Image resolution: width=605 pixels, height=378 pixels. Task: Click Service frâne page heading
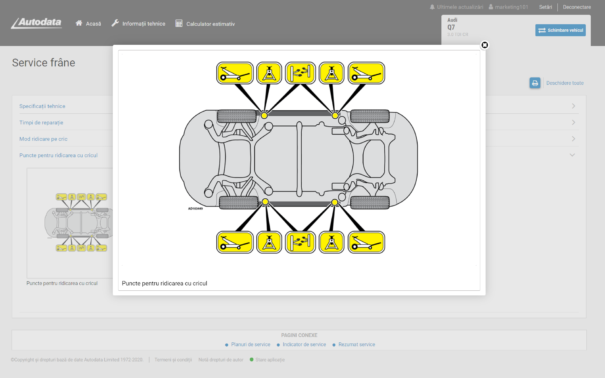[x=44, y=63]
